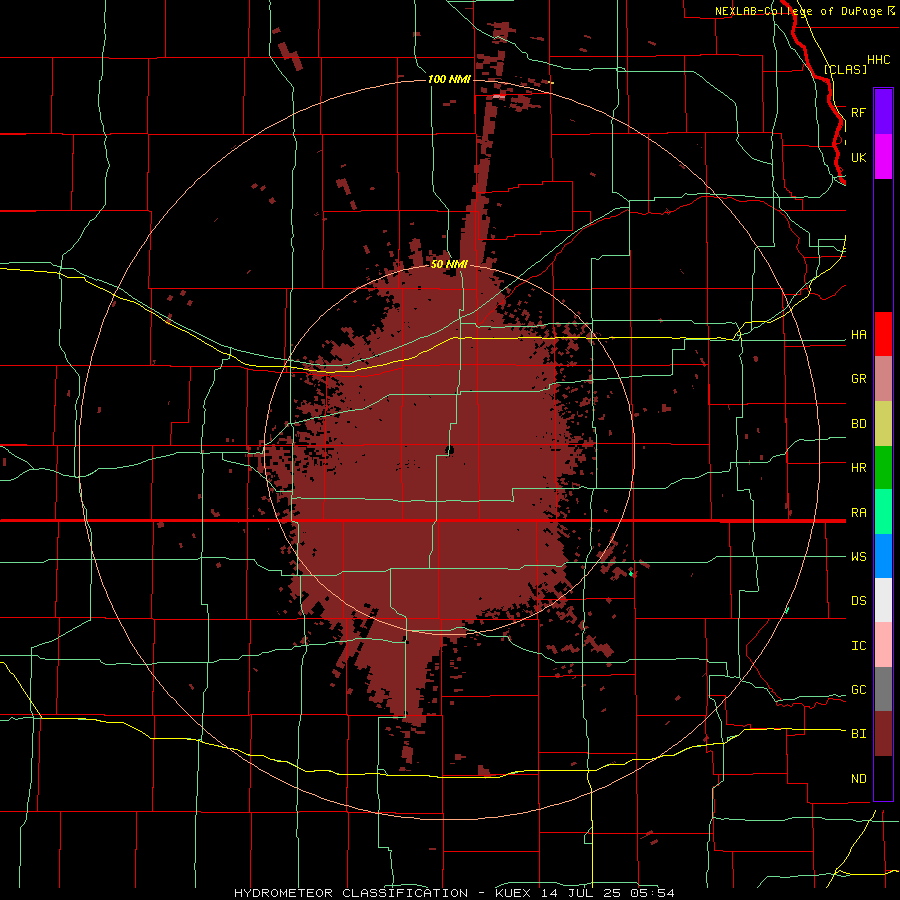This screenshot has height=900, width=900.
Task: Click the RA legend label
Action: click(858, 513)
